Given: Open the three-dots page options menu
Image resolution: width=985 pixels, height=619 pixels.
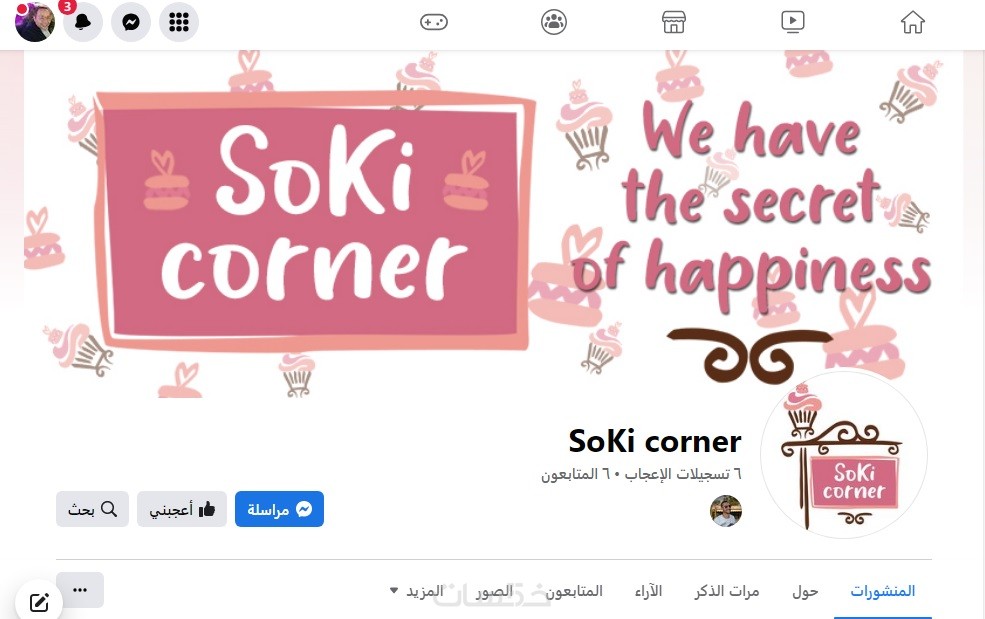Looking at the screenshot, I should pyautogui.click(x=80, y=589).
